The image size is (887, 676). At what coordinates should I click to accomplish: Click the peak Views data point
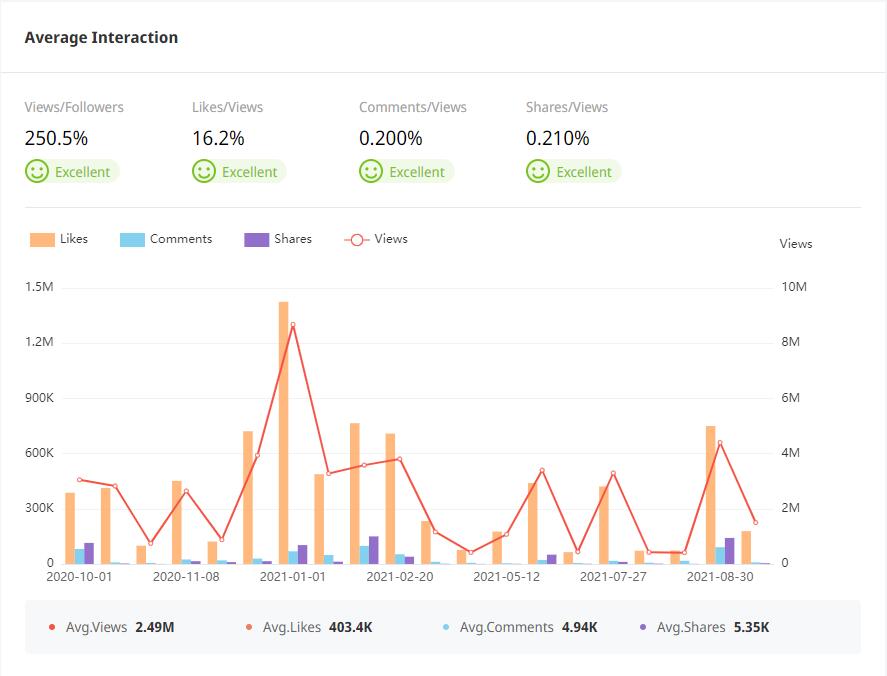pos(293,325)
